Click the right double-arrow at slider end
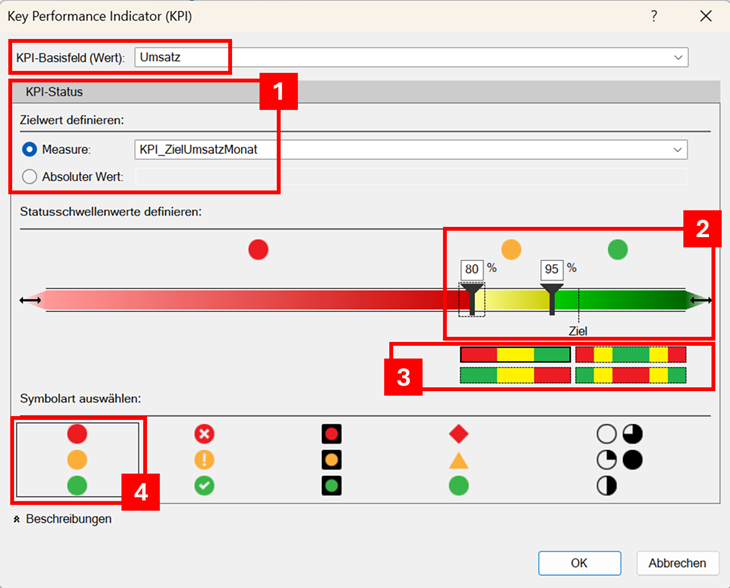This screenshot has width=730, height=588. coord(700,299)
